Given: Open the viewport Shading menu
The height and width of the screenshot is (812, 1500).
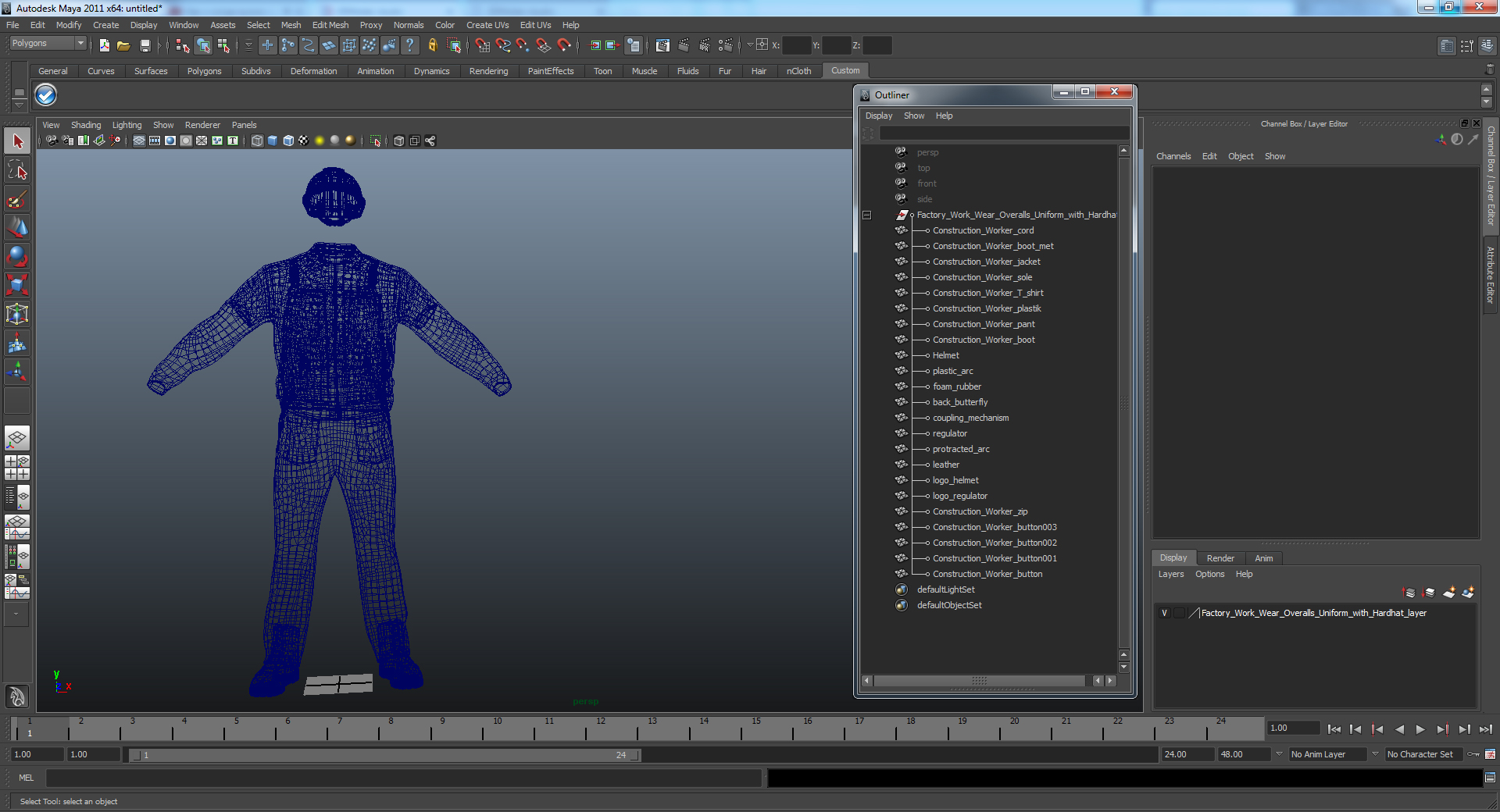Looking at the screenshot, I should [x=86, y=125].
